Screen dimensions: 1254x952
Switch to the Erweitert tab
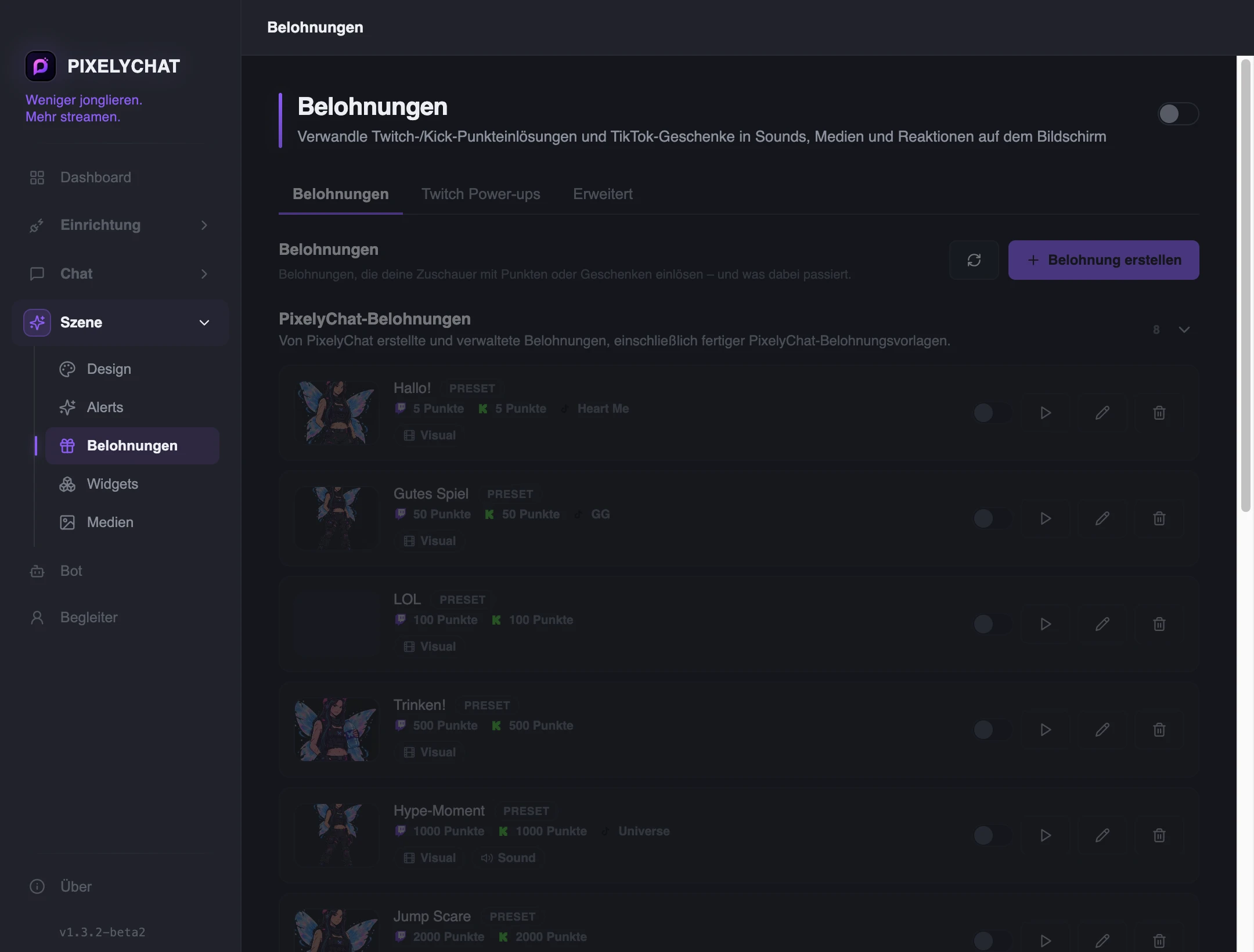pyautogui.click(x=603, y=194)
